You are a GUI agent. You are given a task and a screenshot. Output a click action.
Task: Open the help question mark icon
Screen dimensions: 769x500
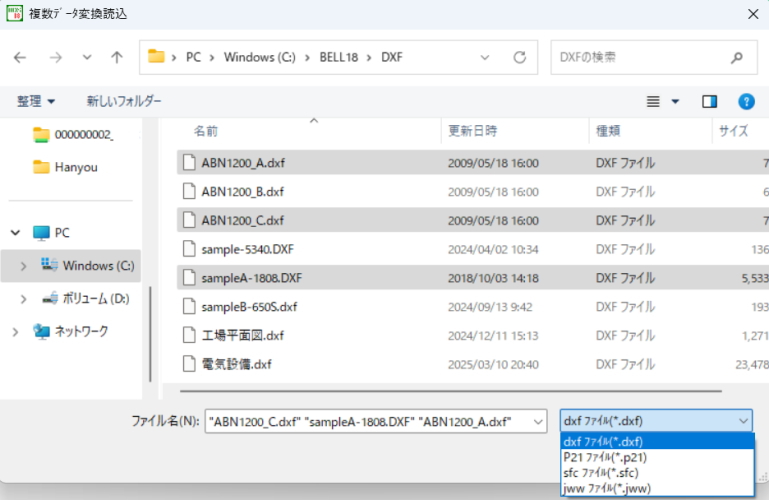coord(746,101)
